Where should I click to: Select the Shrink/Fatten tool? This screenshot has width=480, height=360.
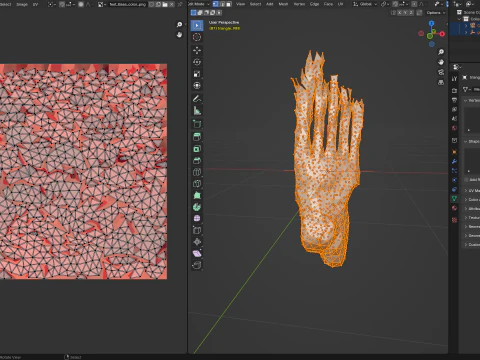(x=197, y=242)
